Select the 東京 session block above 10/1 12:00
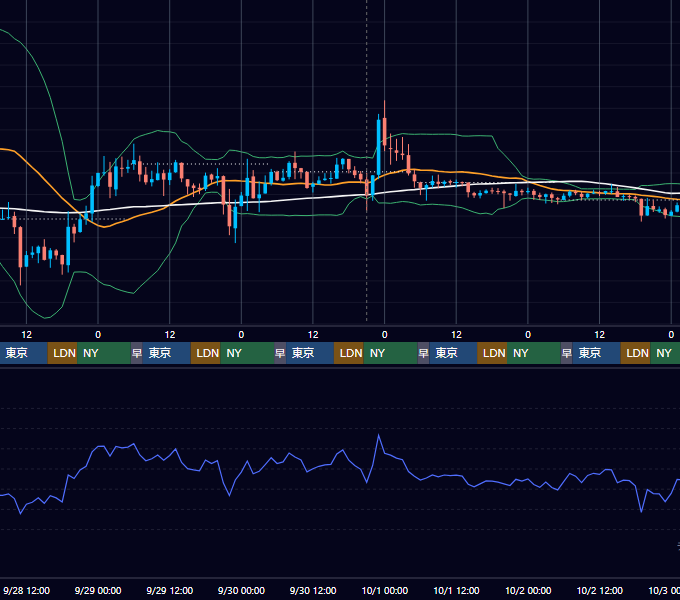 pyautogui.click(x=453, y=353)
